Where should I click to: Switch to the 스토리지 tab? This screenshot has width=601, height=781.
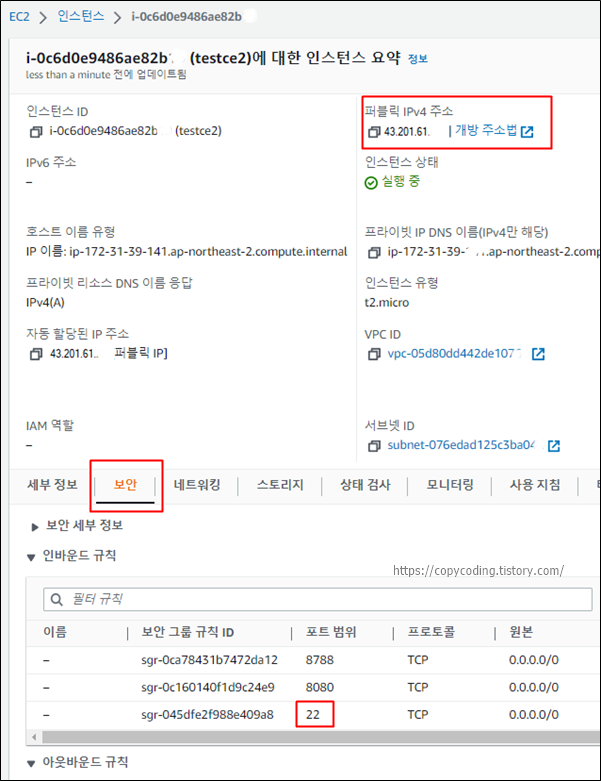[280, 485]
